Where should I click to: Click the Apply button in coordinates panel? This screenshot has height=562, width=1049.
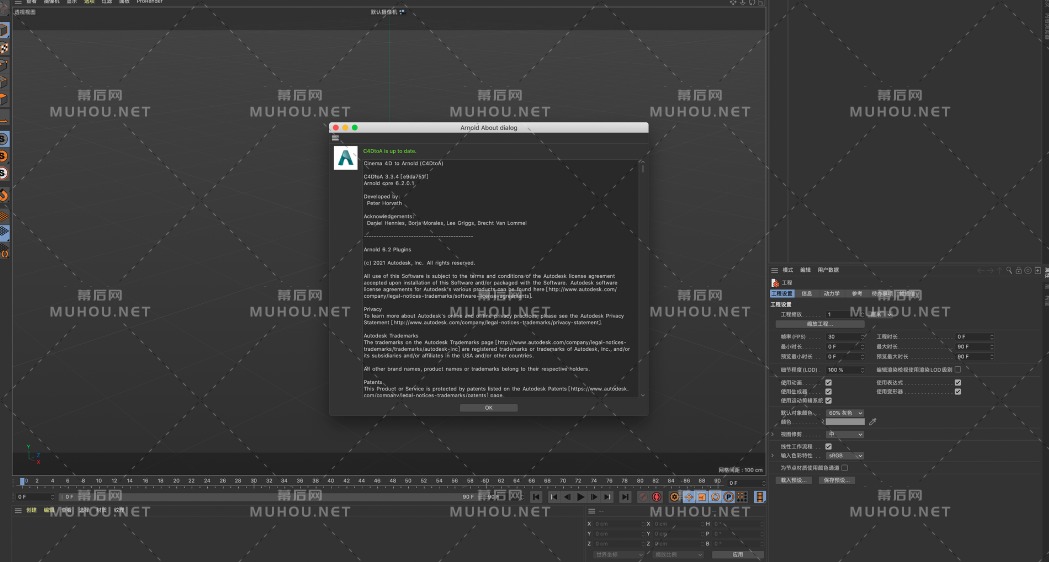tap(737, 555)
